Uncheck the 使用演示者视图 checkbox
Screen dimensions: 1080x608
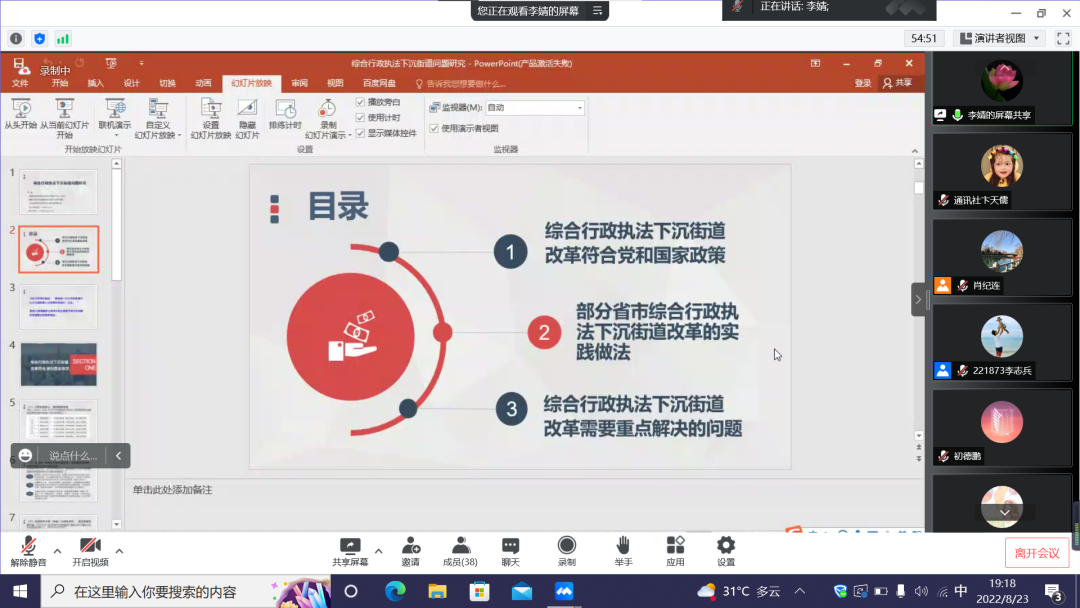434,128
